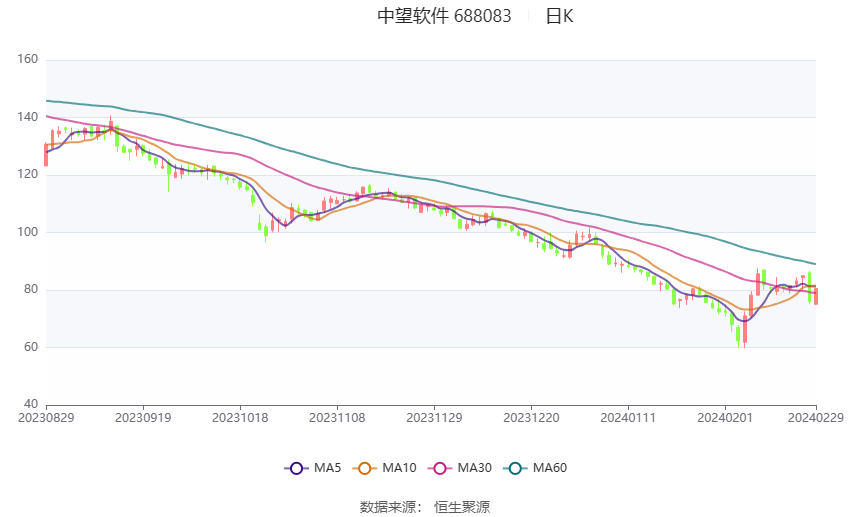Click the data source text 恒生聚源

[x=462, y=507]
